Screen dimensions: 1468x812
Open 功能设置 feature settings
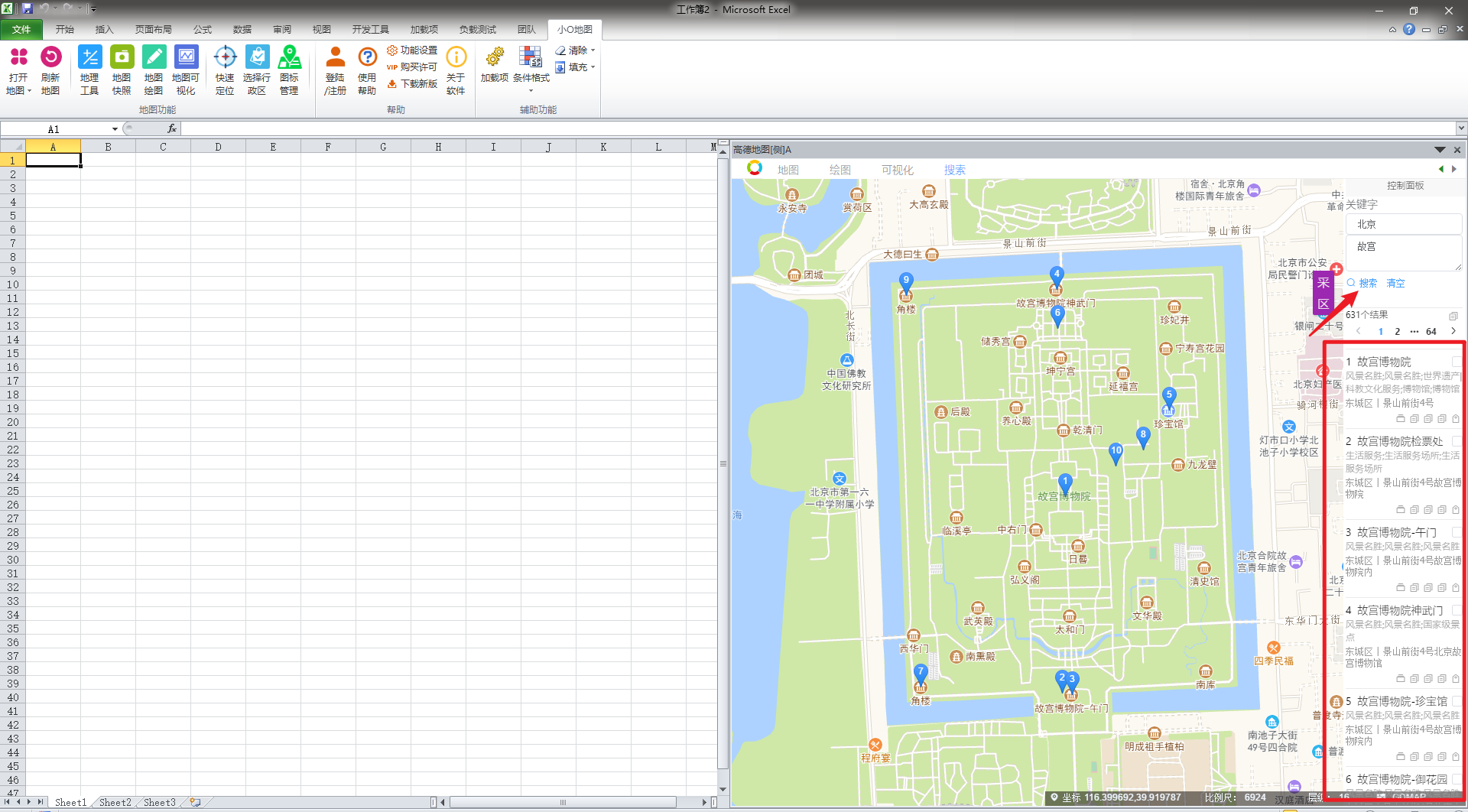pos(412,50)
